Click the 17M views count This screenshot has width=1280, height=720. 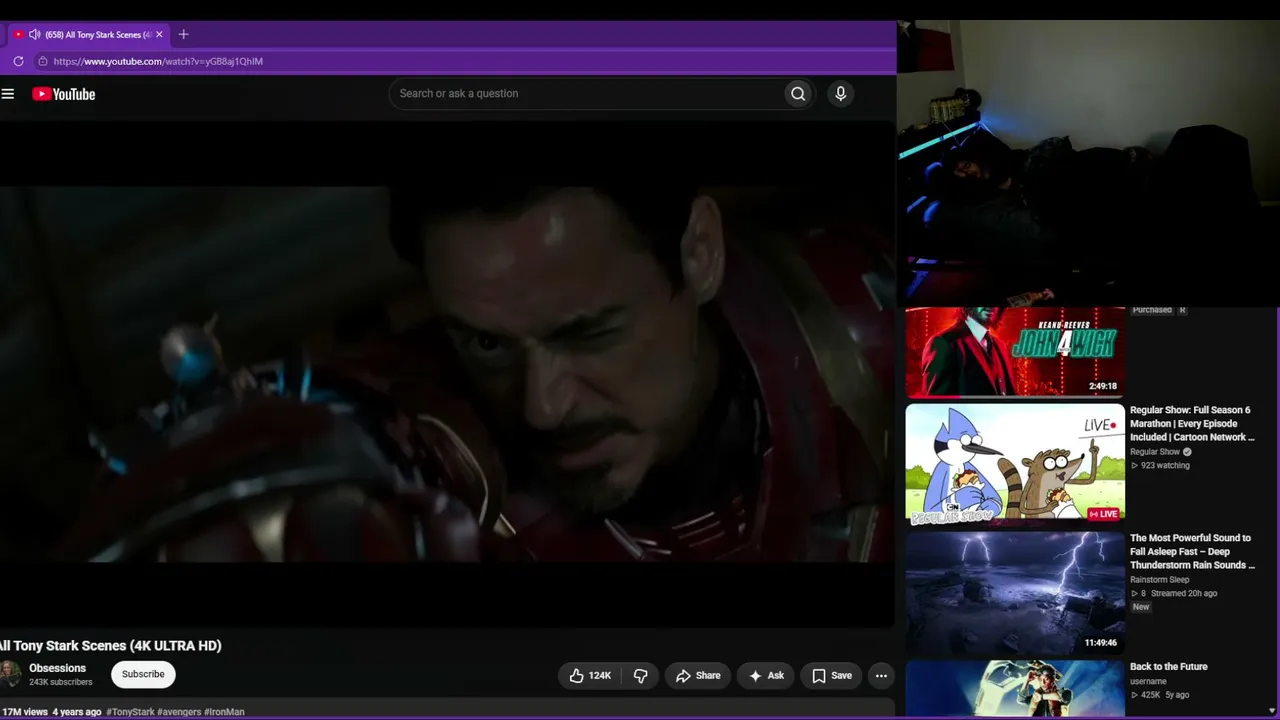25,712
